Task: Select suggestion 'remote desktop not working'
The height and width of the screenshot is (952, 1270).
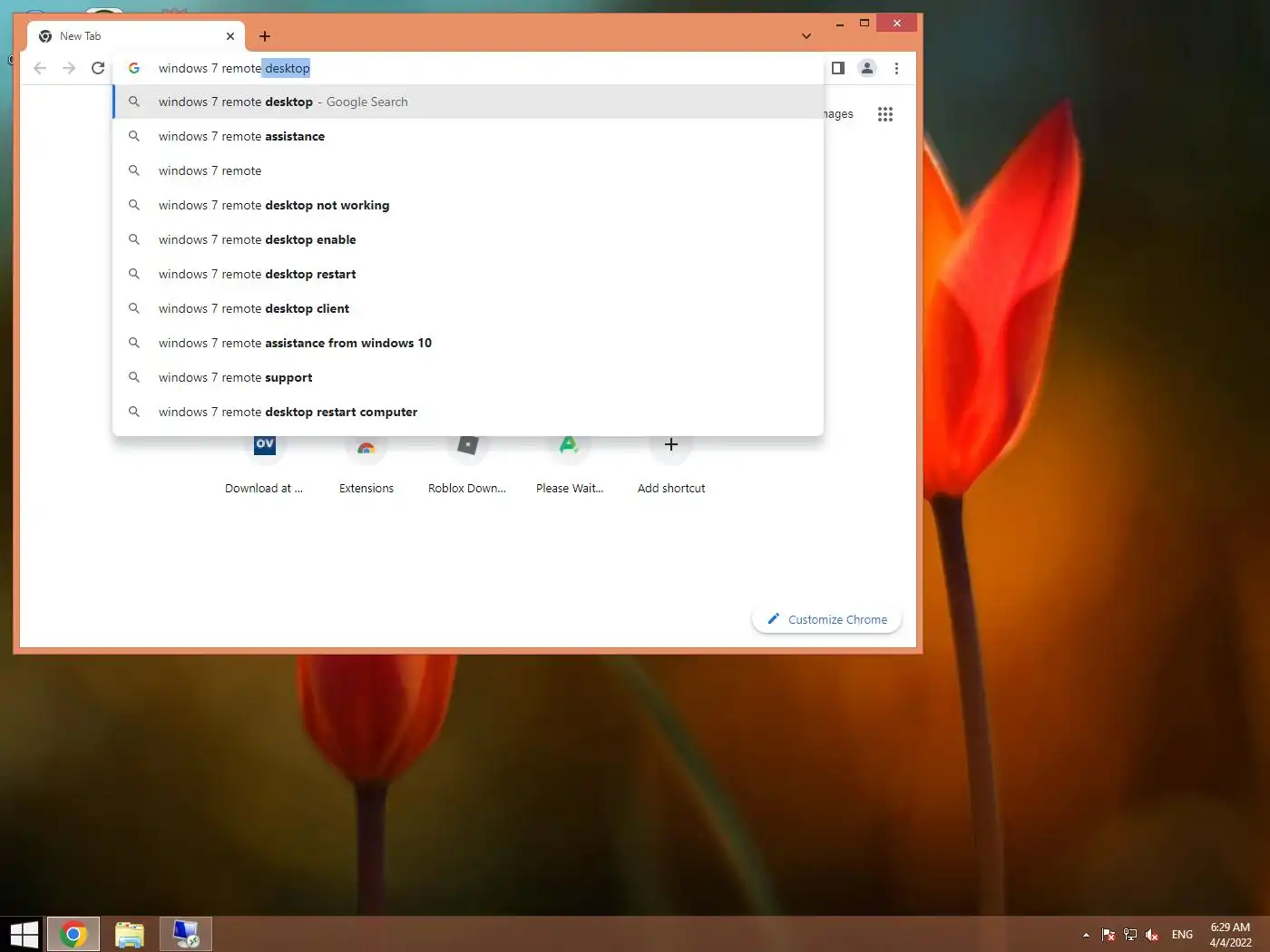Action: 468,205
